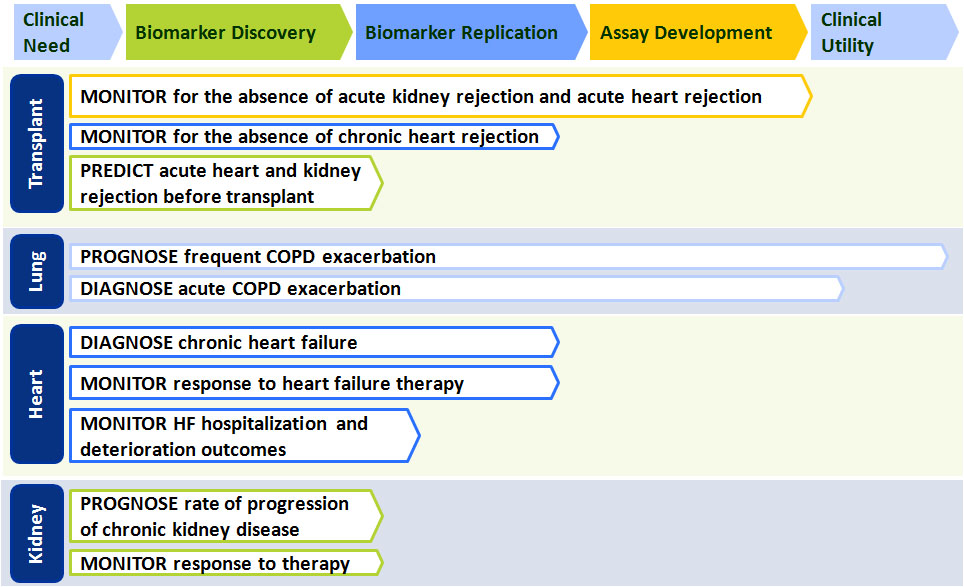964x587 pixels.
Task: Click PROGNOSE progression of chronic kidney disease
Action: [x=226, y=516]
